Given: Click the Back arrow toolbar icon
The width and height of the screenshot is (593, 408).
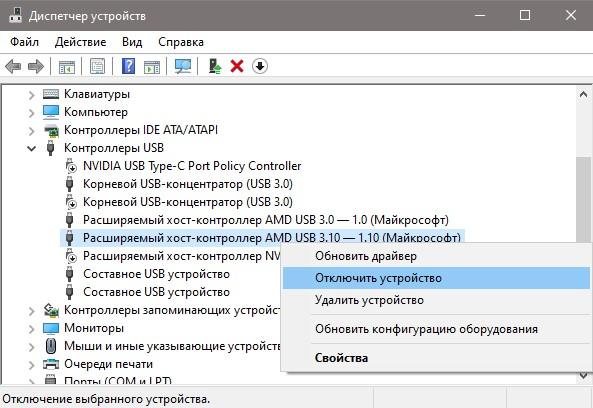Looking at the screenshot, I should (x=13, y=67).
